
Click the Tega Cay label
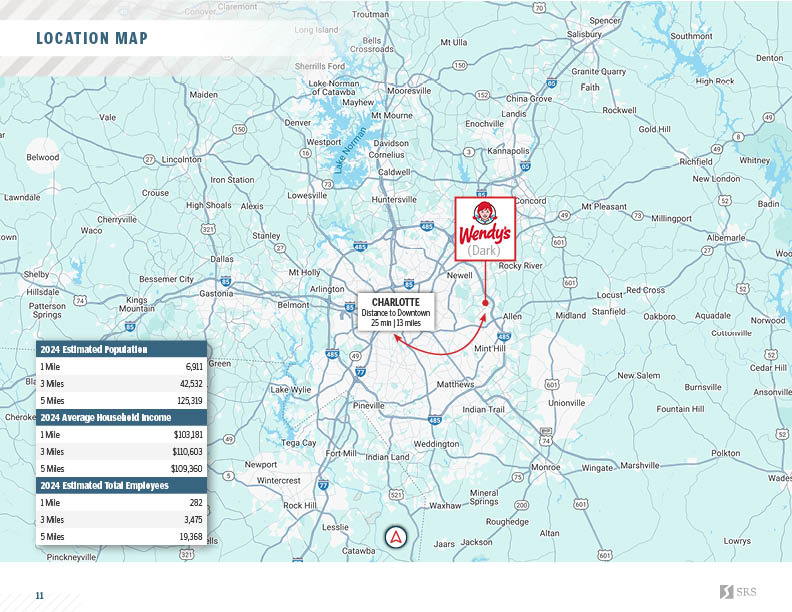tap(299, 443)
